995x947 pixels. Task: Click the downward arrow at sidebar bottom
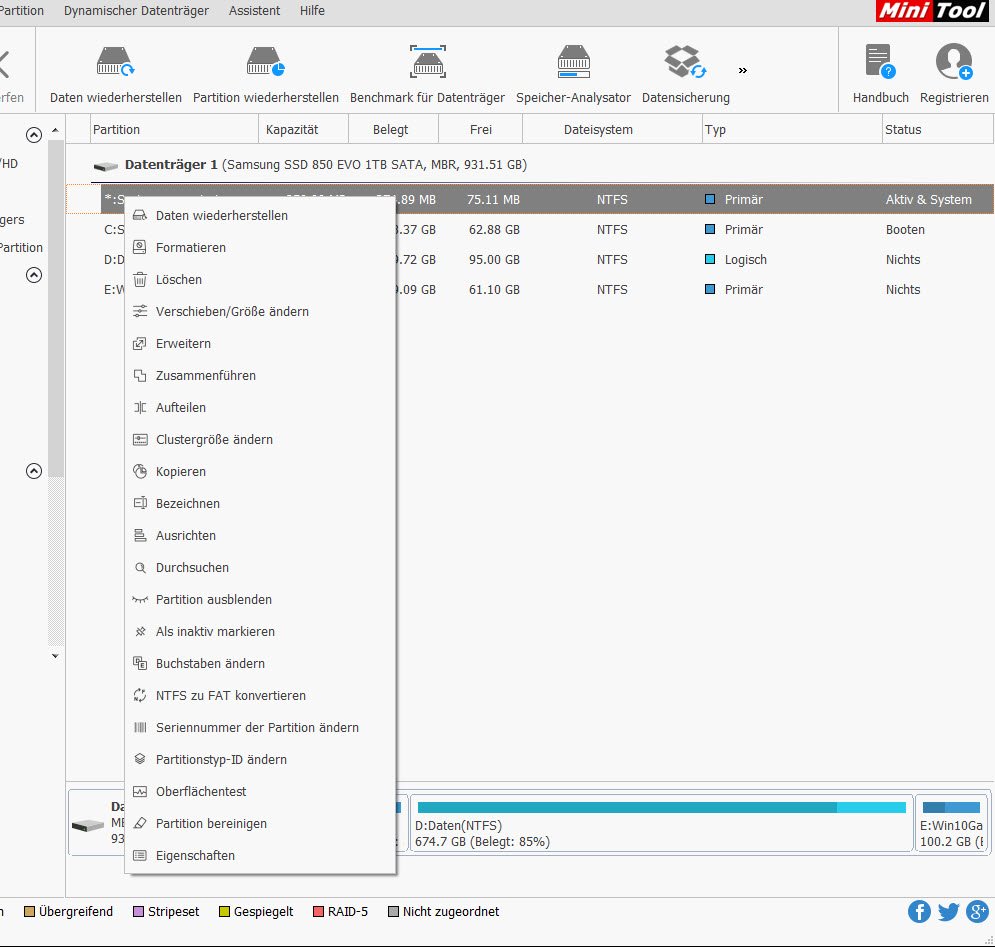tap(55, 656)
